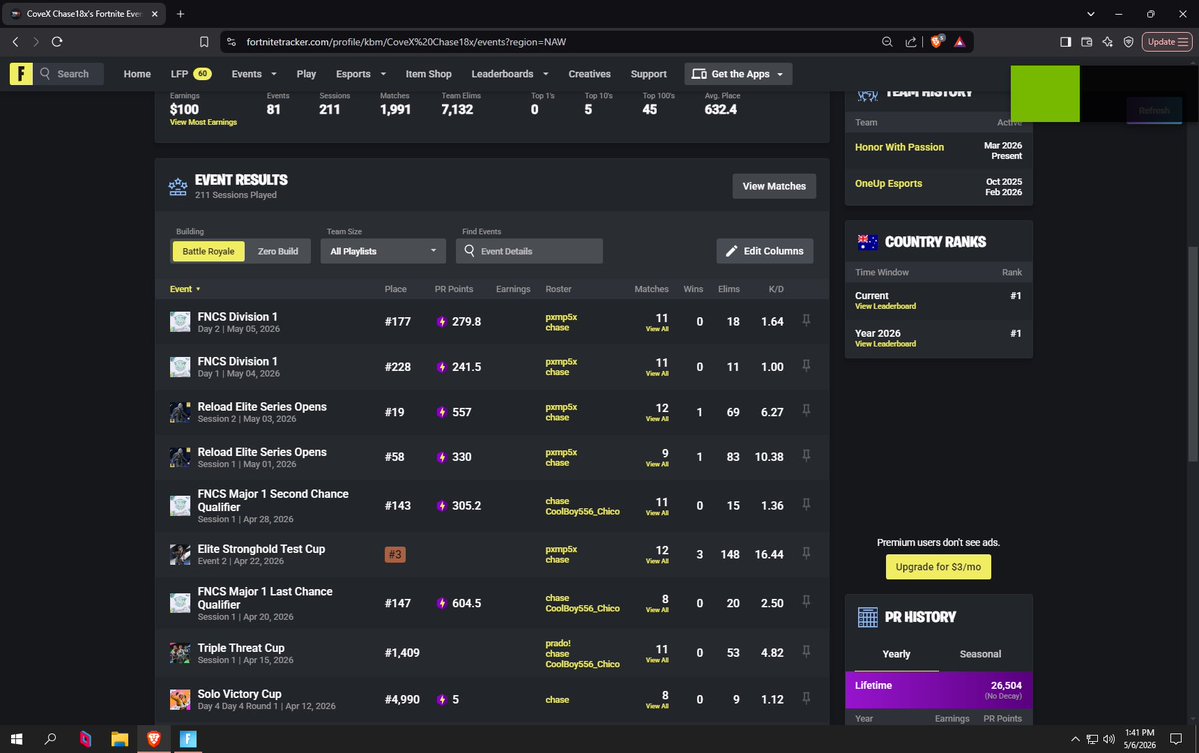The height and width of the screenshot is (753, 1199).
Task: Pin the FNCS Major 1 Last Chance Qualifier row
Action: tap(806, 602)
